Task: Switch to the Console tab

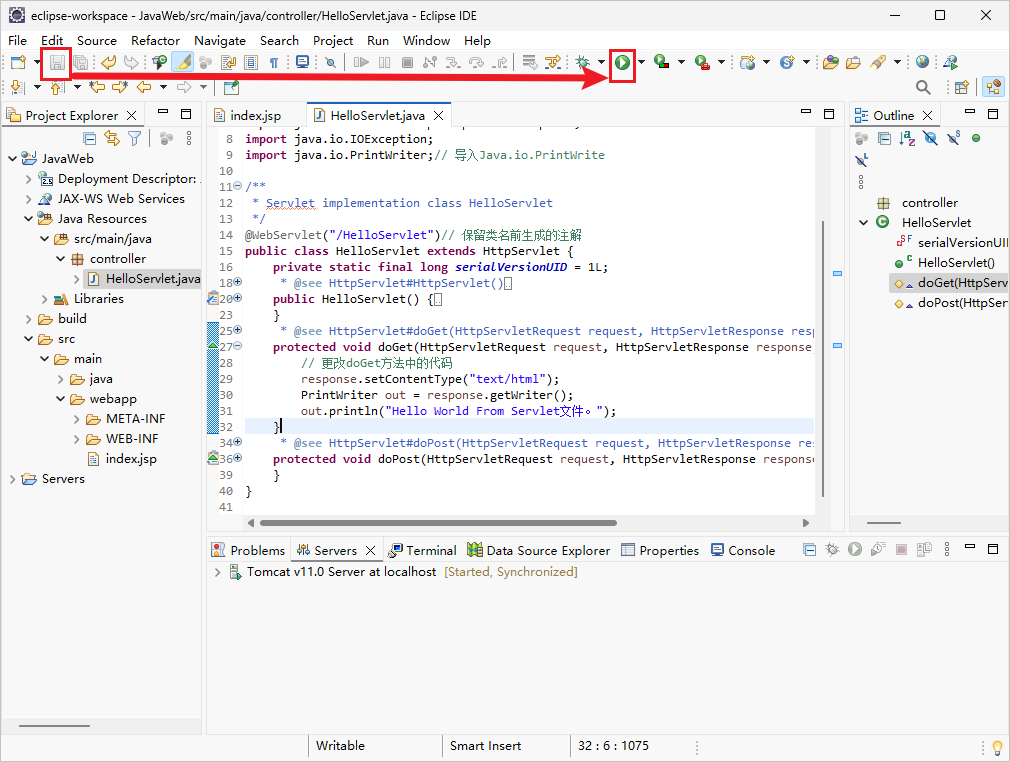Action: pos(743,550)
